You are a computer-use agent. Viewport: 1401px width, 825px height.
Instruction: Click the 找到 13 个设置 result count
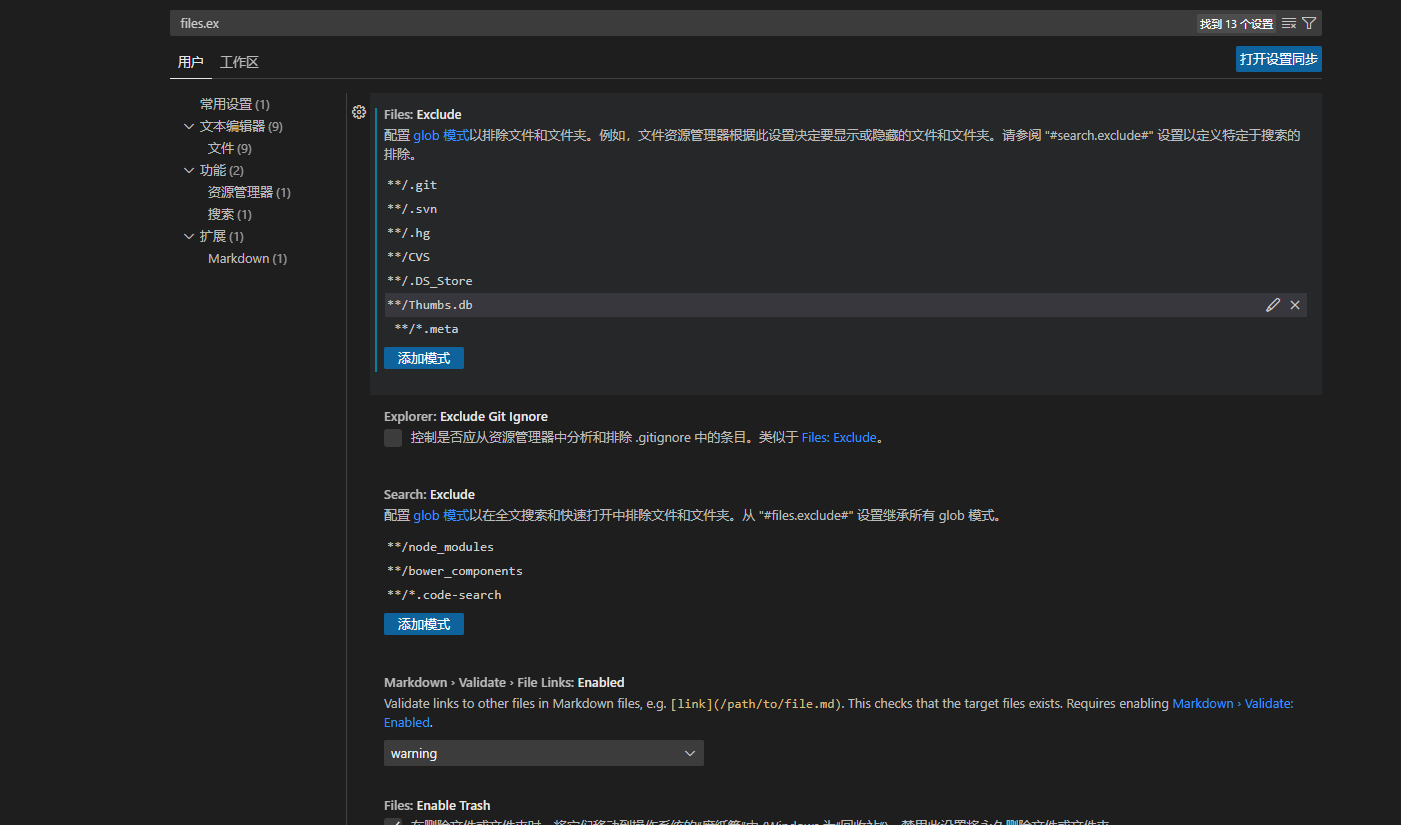(1236, 23)
